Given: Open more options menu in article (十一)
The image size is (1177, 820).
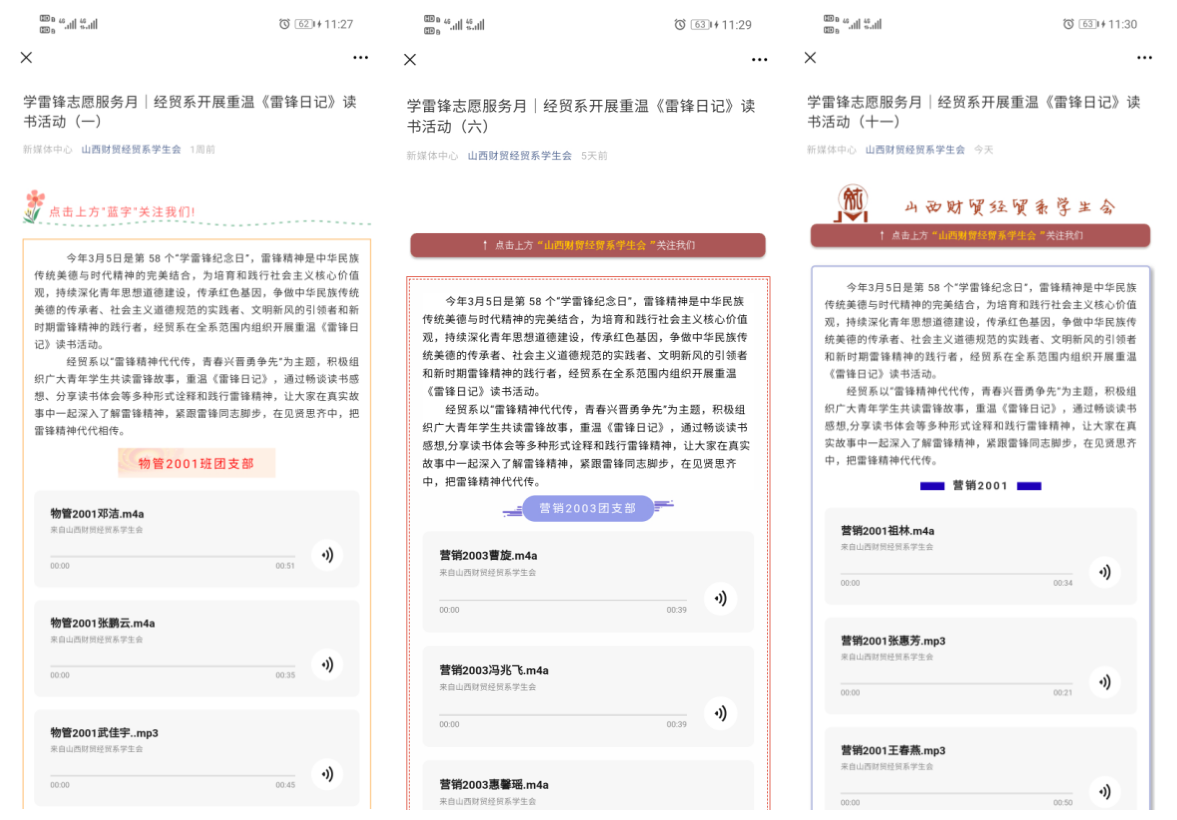Looking at the screenshot, I should pyautogui.click(x=1144, y=58).
